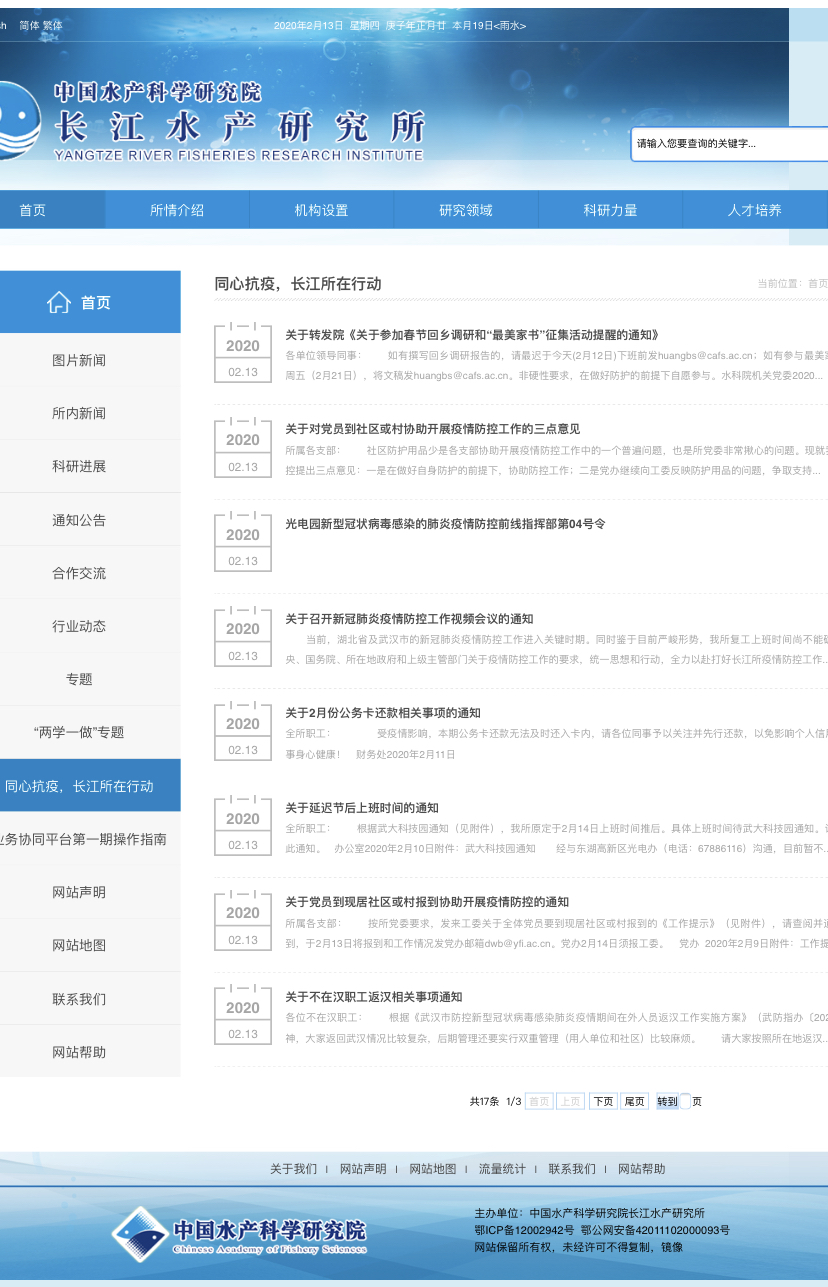Viewport: 828px width, 1287px height.
Task: Click the 共17条 total count text
Action: tap(484, 1102)
